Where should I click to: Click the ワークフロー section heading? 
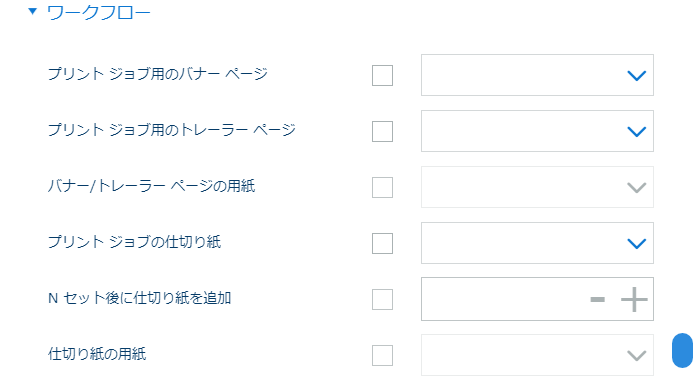click(x=99, y=12)
